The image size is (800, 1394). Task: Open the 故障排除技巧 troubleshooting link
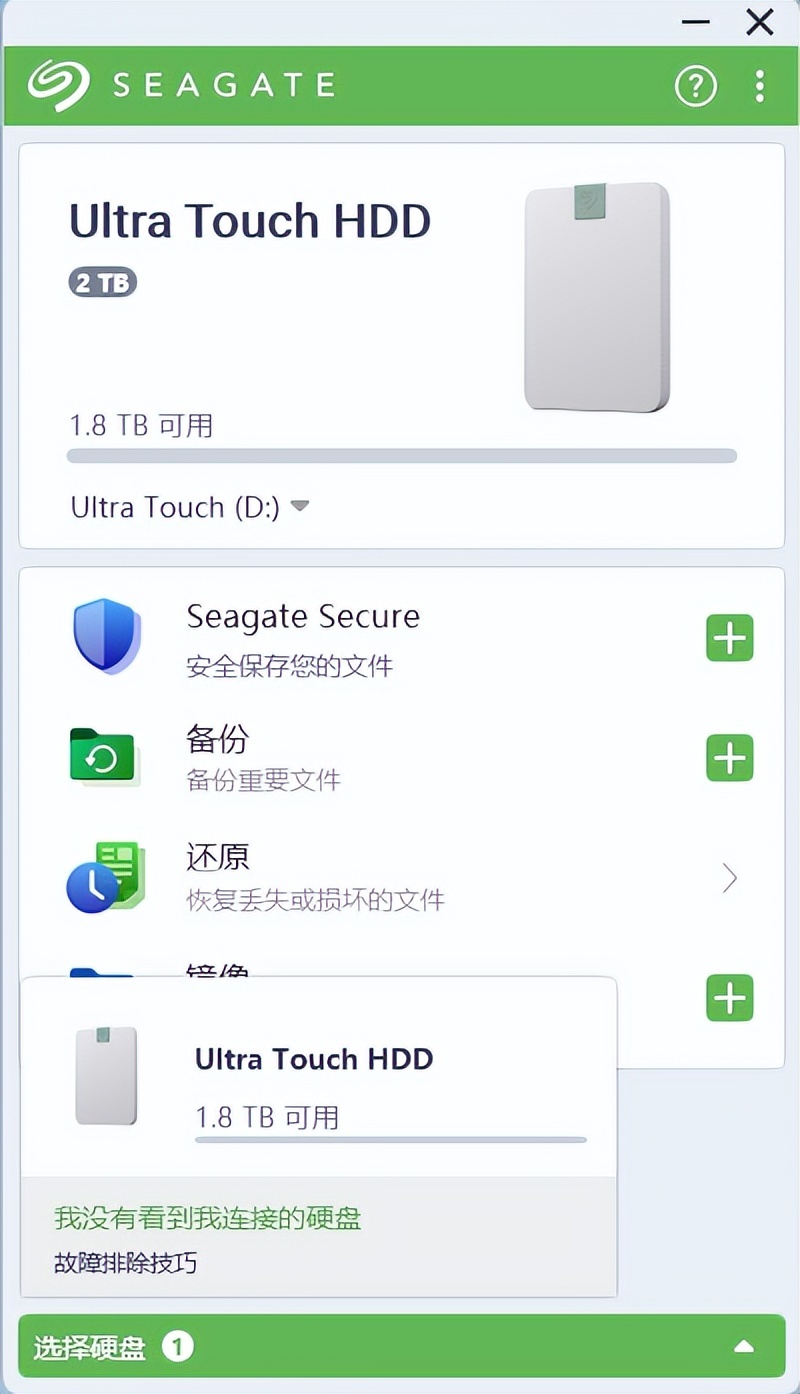pyautogui.click(x=126, y=1263)
